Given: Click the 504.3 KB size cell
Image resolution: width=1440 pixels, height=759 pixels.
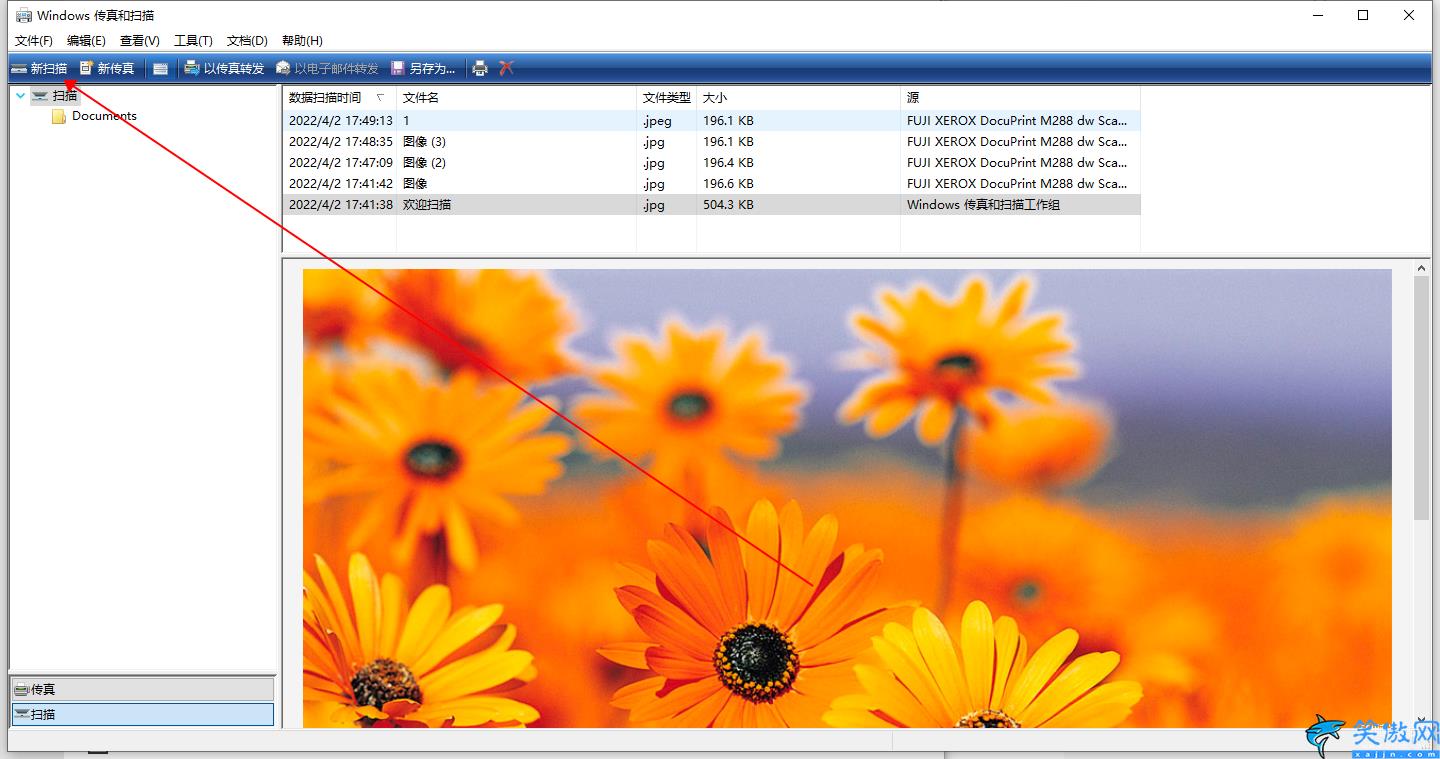Looking at the screenshot, I should click(728, 205).
